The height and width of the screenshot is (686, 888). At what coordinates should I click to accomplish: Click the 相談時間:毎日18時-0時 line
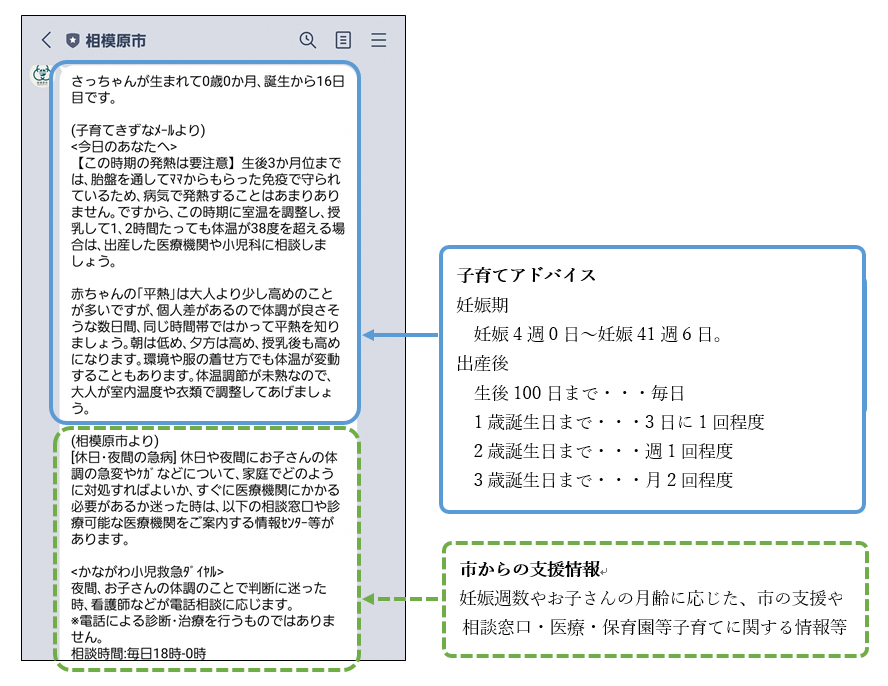139,652
